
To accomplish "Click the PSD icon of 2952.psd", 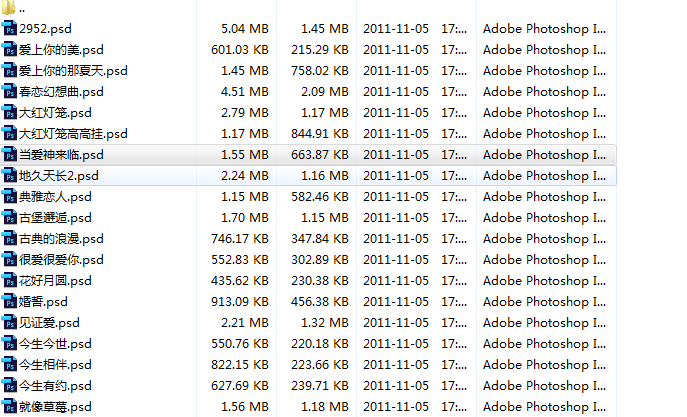I will click(x=10, y=29).
